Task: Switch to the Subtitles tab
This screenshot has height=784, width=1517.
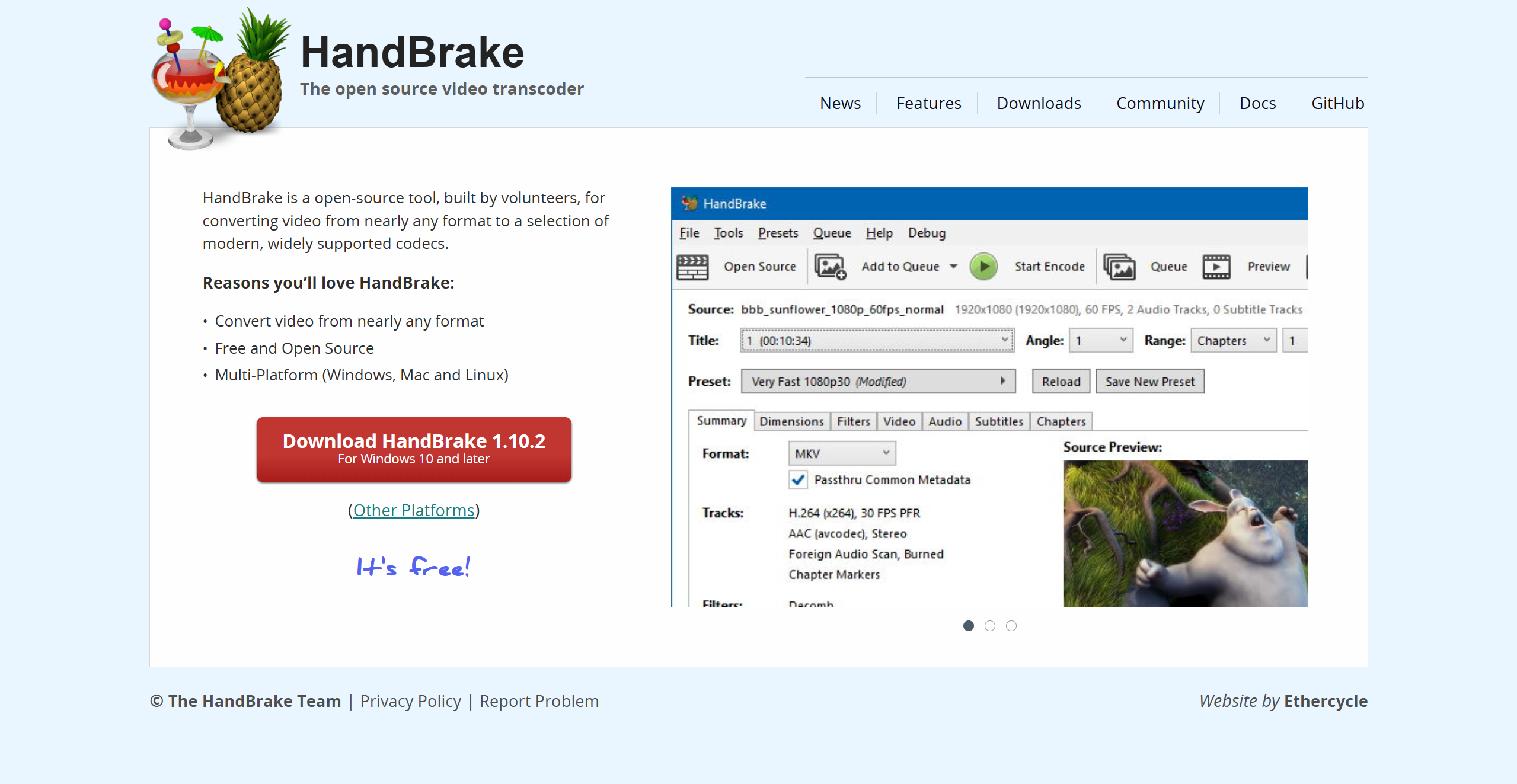Action: tap(998, 421)
